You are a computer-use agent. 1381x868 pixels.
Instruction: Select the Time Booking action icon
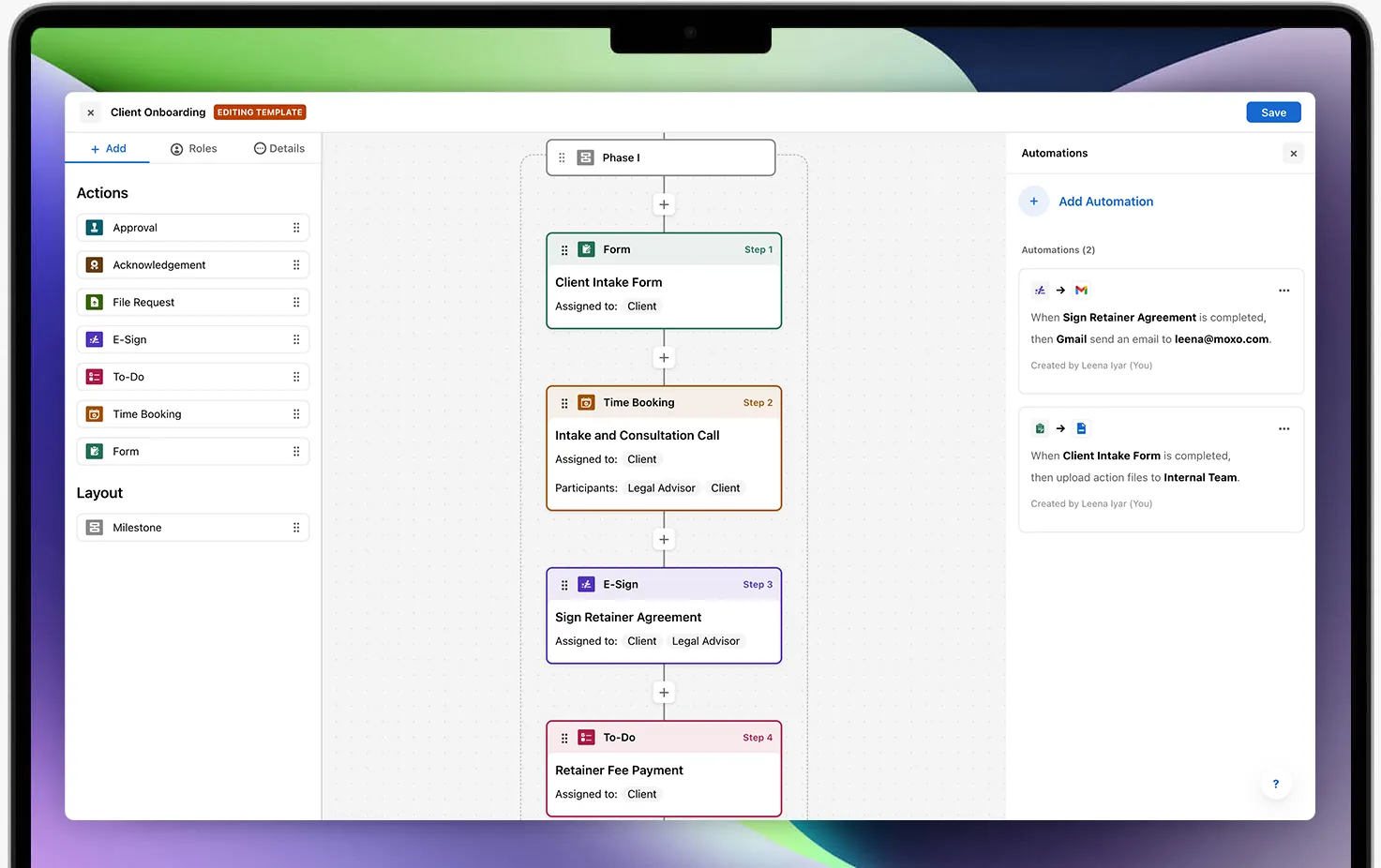(x=94, y=413)
